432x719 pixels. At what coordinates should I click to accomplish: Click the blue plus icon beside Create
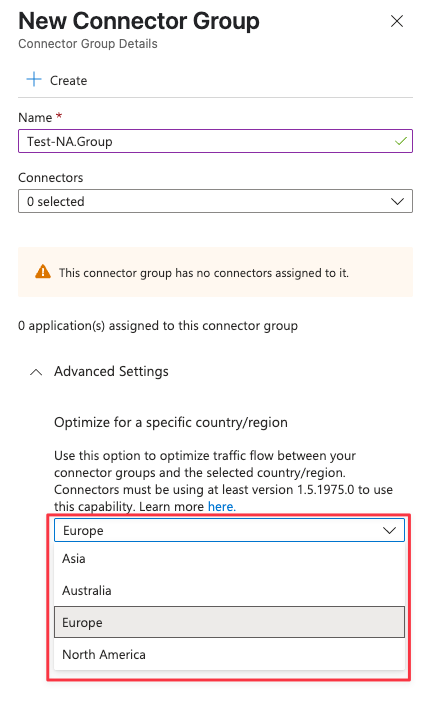tap(34, 80)
